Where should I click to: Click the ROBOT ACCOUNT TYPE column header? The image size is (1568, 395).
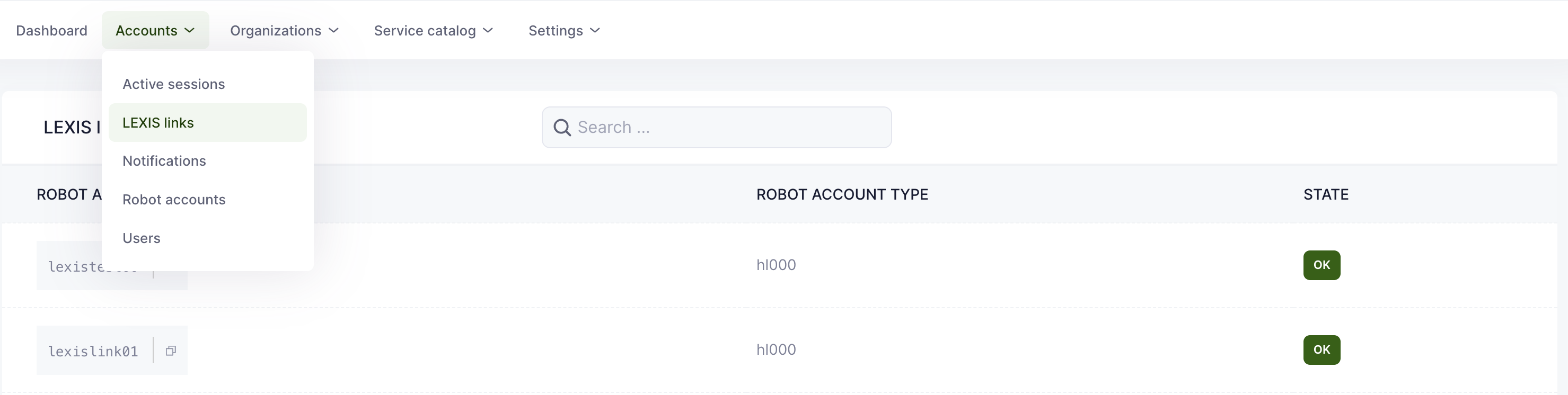click(842, 194)
